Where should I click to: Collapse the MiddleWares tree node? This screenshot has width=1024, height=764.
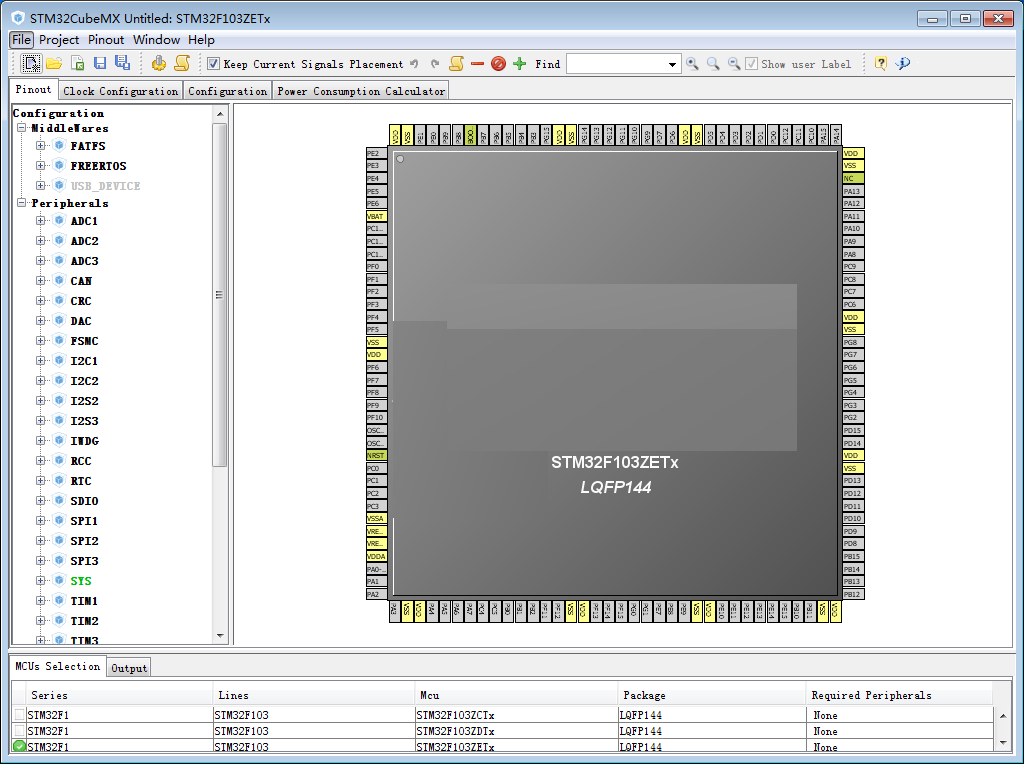22,128
